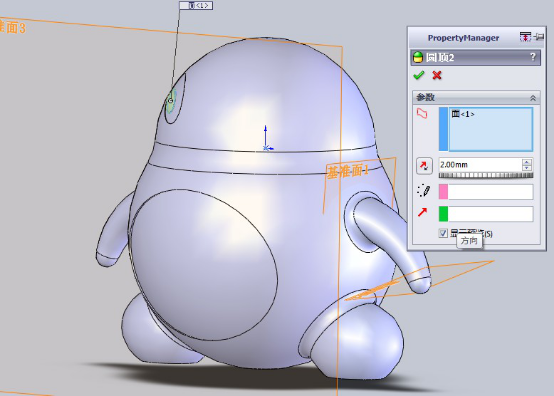This screenshot has height=396, width=554.
Task: Click the 面<1> callout label in viewport
Action: tap(196, 5)
